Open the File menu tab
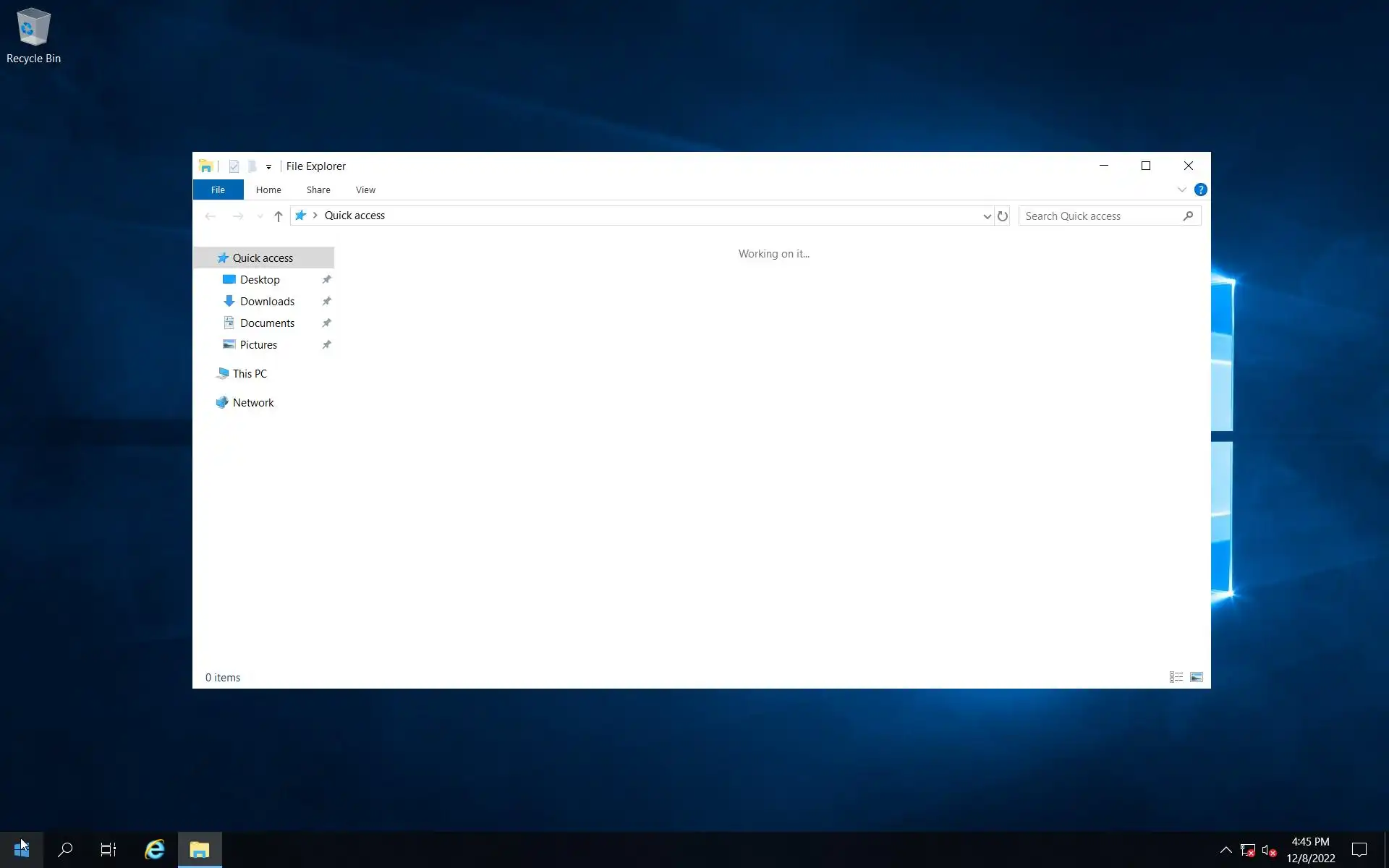Viewport: 1389px width, 868px height. tap(218, 190)
